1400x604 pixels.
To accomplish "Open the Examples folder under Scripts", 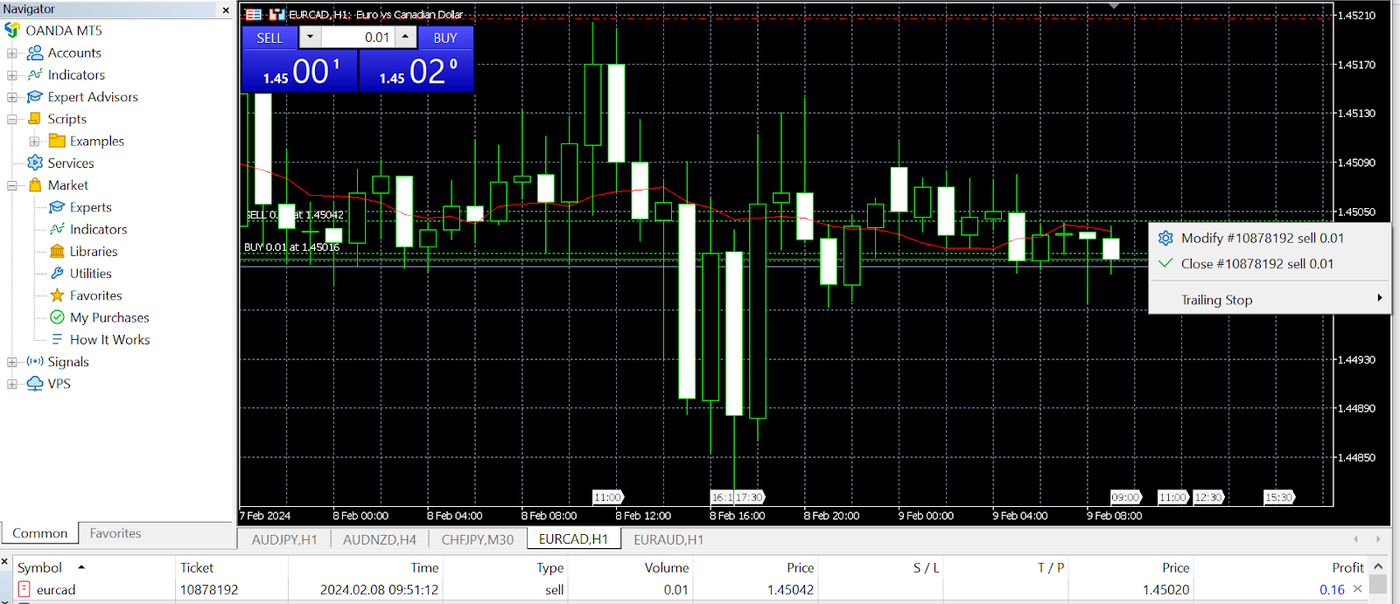I will (x=96, y=140).
